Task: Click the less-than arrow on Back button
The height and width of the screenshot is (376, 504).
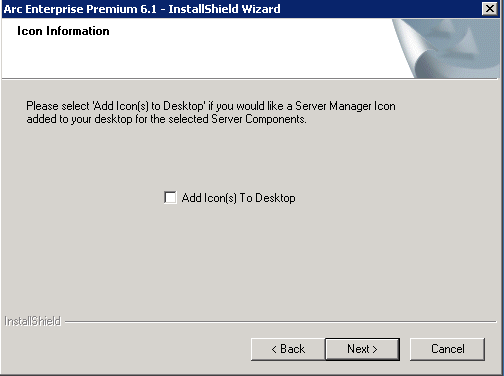Action: pyautogui.click(x=274, y=349)
